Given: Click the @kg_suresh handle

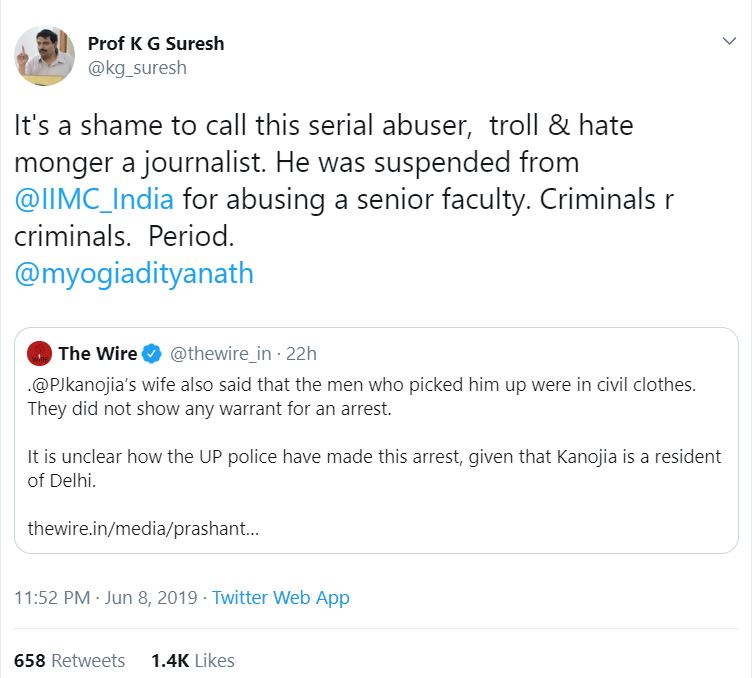Looking at the screenshot, I should [137, 68].
